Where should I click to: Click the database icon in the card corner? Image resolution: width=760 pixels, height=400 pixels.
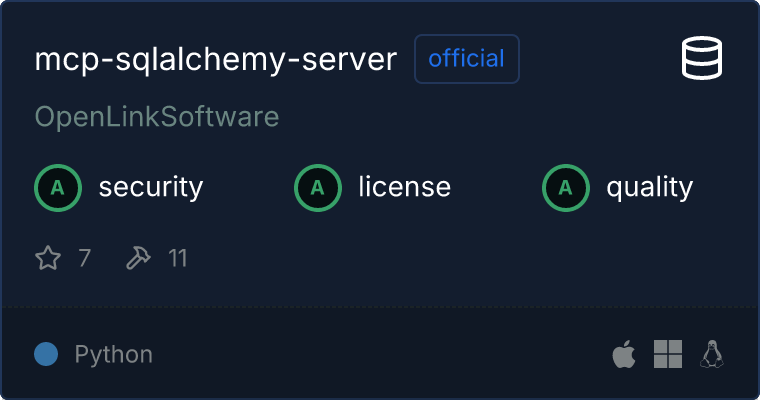pos(702,59)
